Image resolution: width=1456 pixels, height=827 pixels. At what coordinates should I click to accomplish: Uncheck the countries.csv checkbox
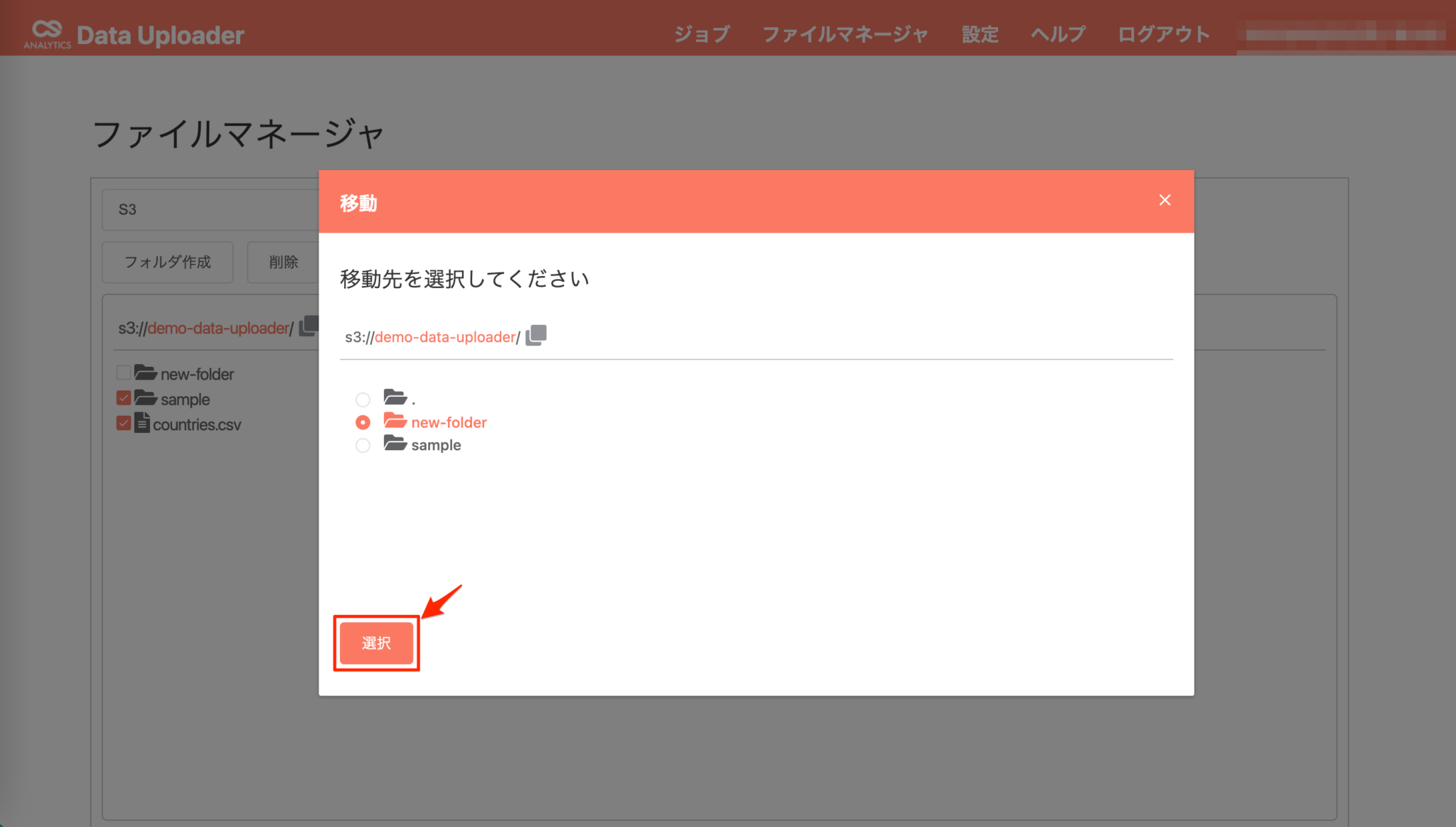123,423
